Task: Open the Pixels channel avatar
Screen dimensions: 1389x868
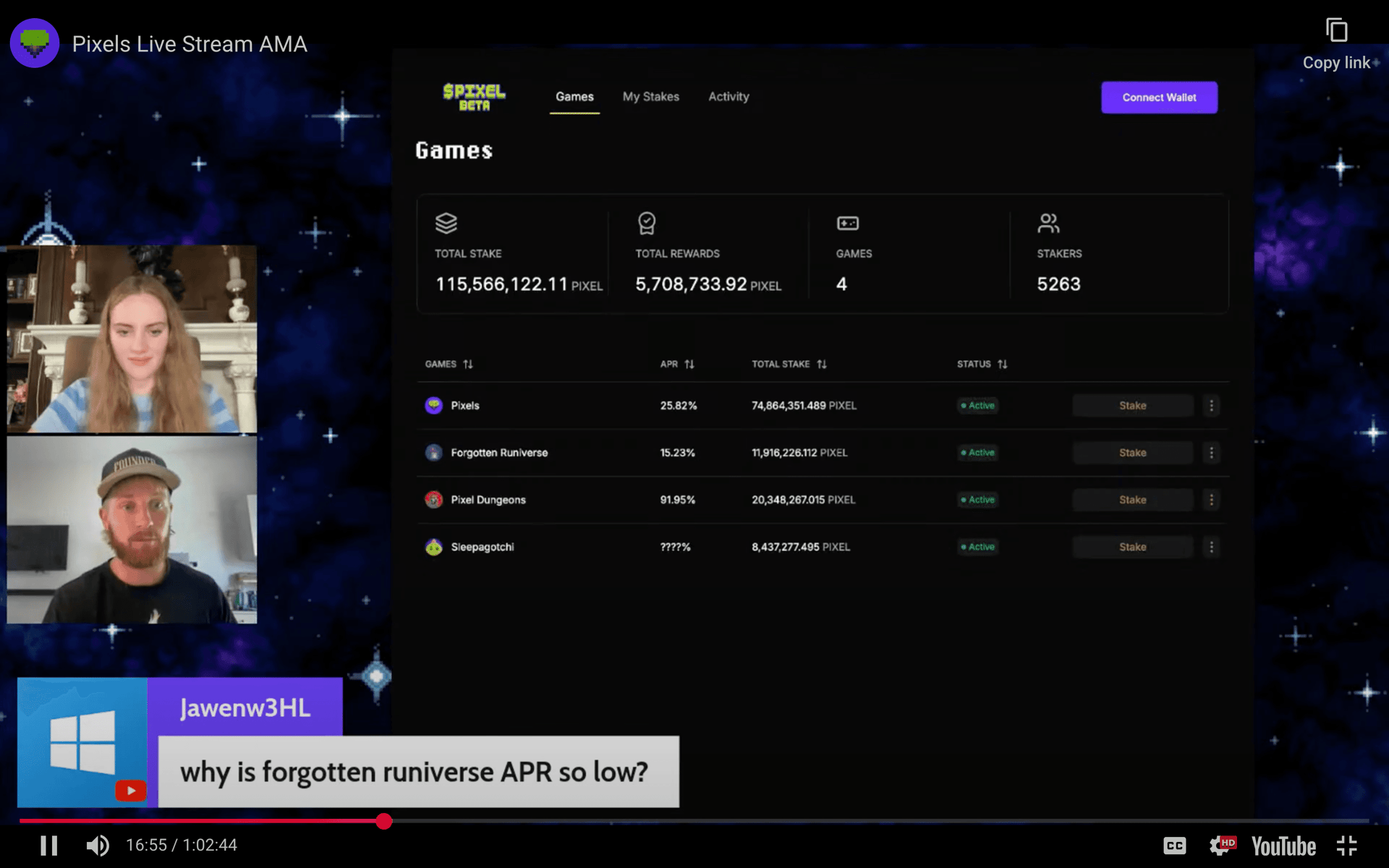Action: [34, 43]
